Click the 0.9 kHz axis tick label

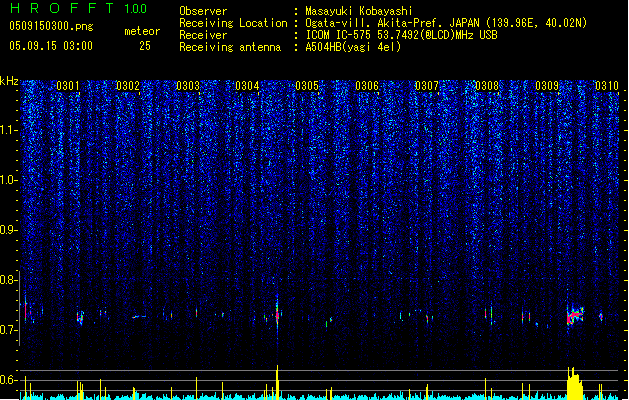pos(9,230)
